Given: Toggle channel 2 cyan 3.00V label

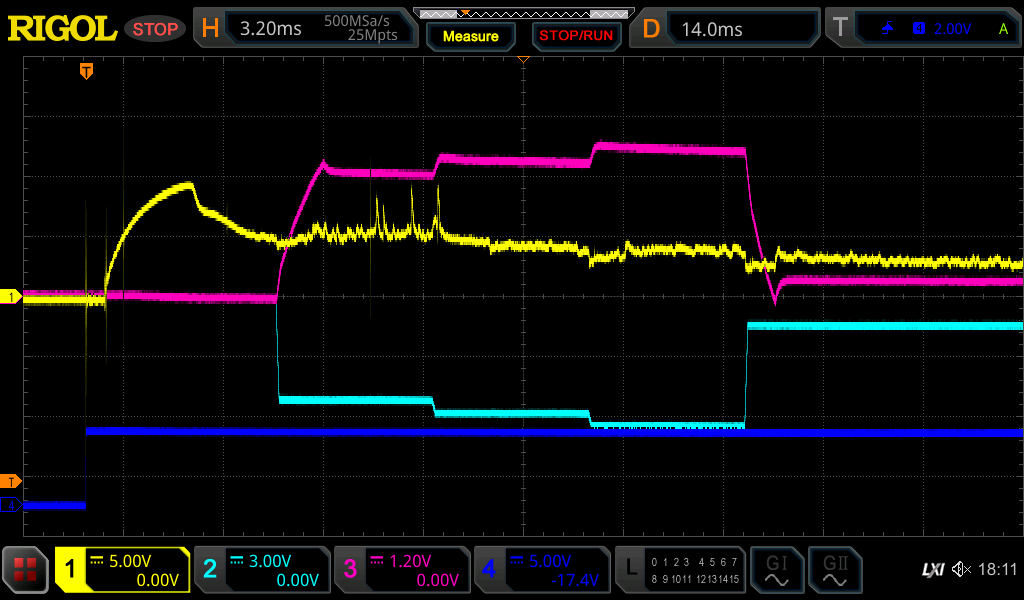Looking at the screenshot, I should [261, 570].
